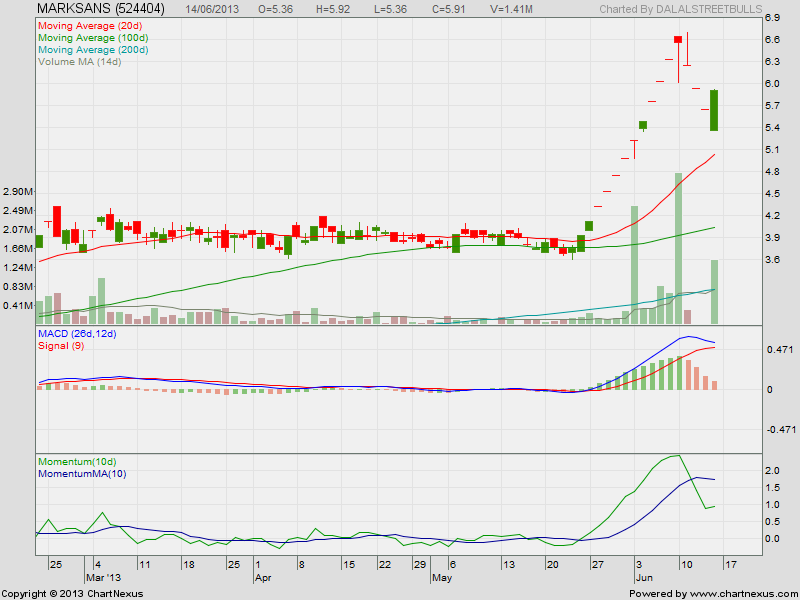Viewport: 800px width, 600px height.
Task: Click the red candlestick body near 6.6
Action: click(x=678, y=39)
